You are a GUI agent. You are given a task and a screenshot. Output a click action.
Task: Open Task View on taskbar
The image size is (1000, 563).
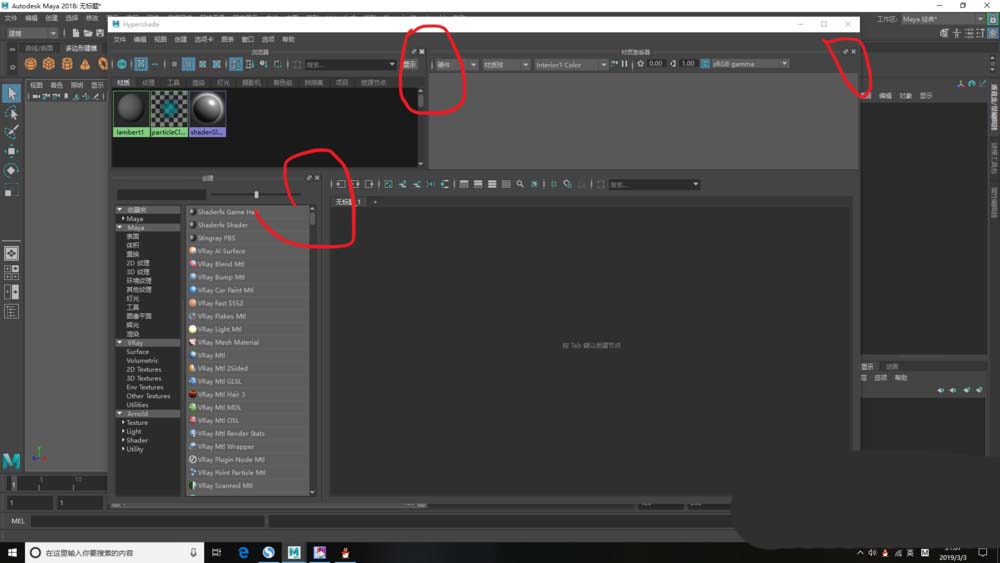coord(216,552)
